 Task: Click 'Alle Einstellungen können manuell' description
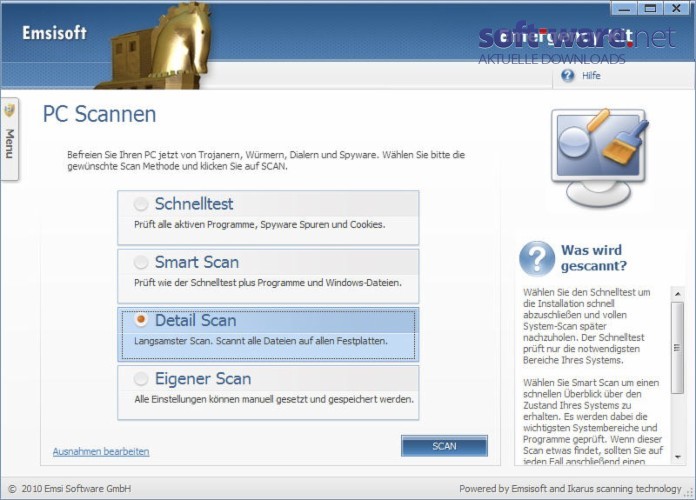pos(274,399)
